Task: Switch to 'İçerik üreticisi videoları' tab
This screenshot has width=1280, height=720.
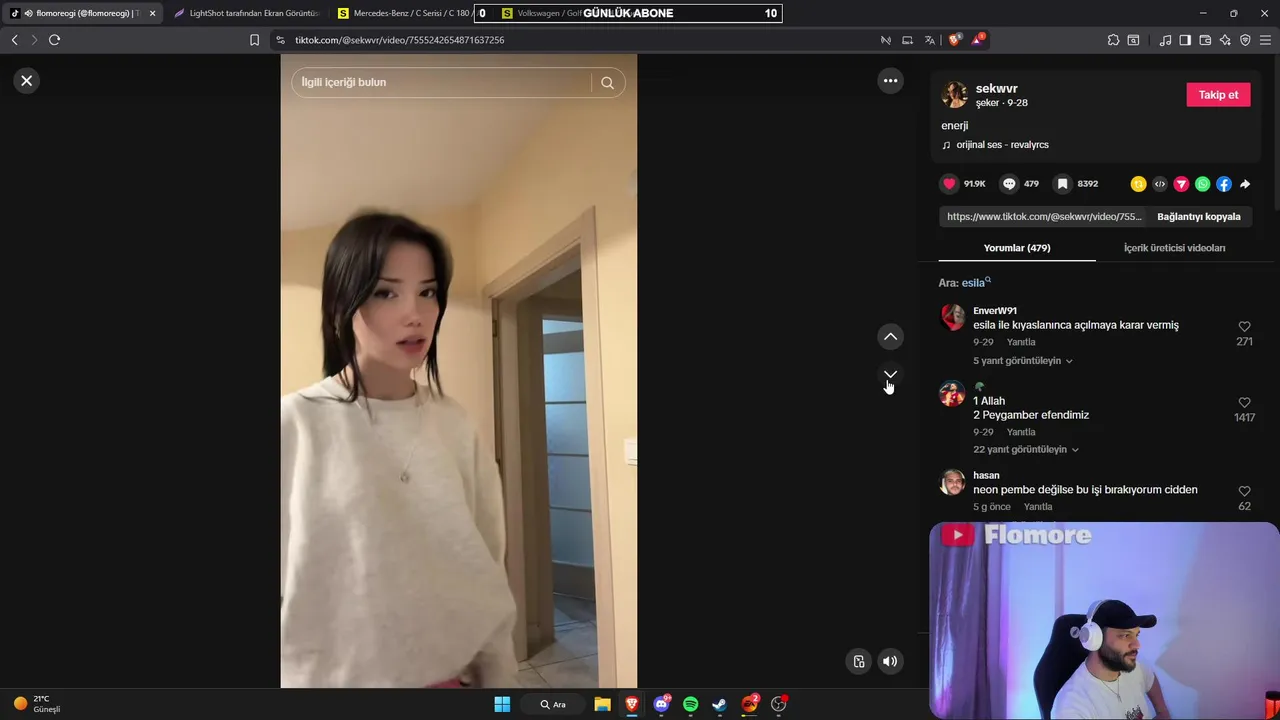Action: tap(1174, 248)
